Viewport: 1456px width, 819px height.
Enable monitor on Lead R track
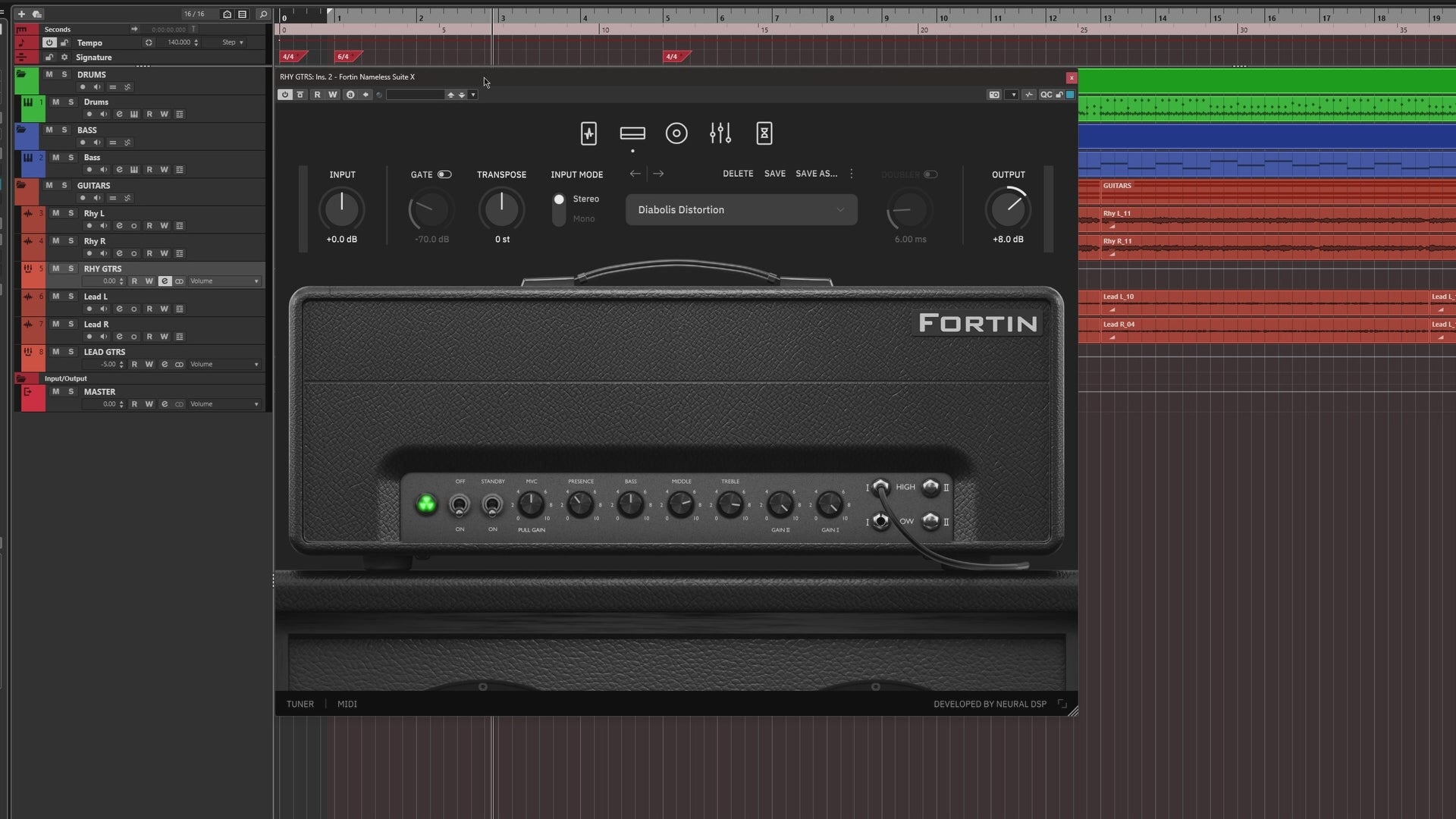point(104,337)
